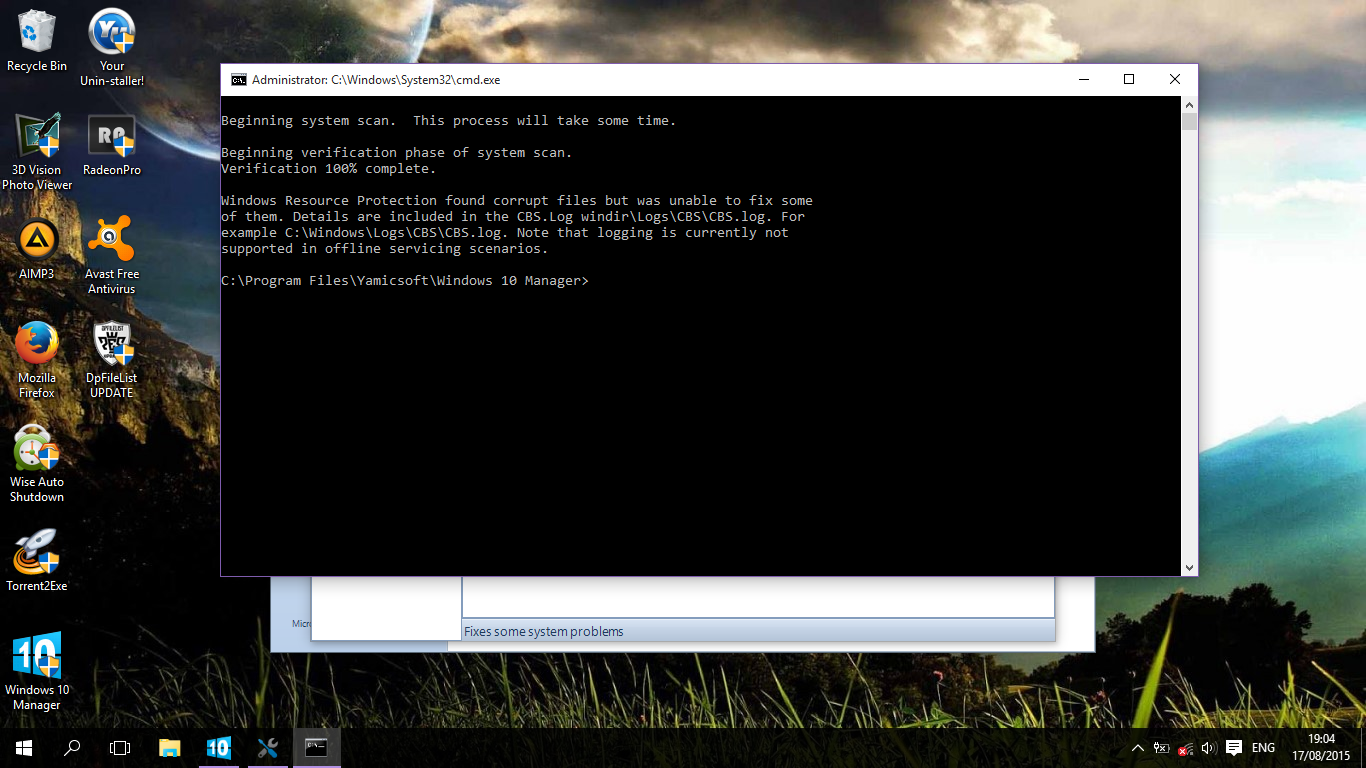The height and width of the screenshot is (768, 1366).
Task: Expand hidden system tray icons chevron
Action: coord(1137,748)
